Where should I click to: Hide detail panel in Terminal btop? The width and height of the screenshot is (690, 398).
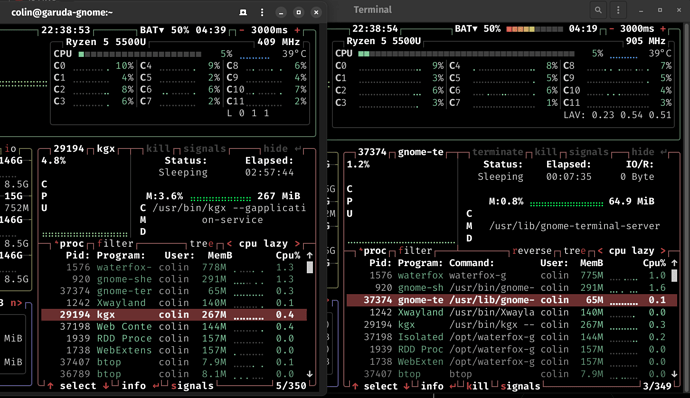point(649,152)
